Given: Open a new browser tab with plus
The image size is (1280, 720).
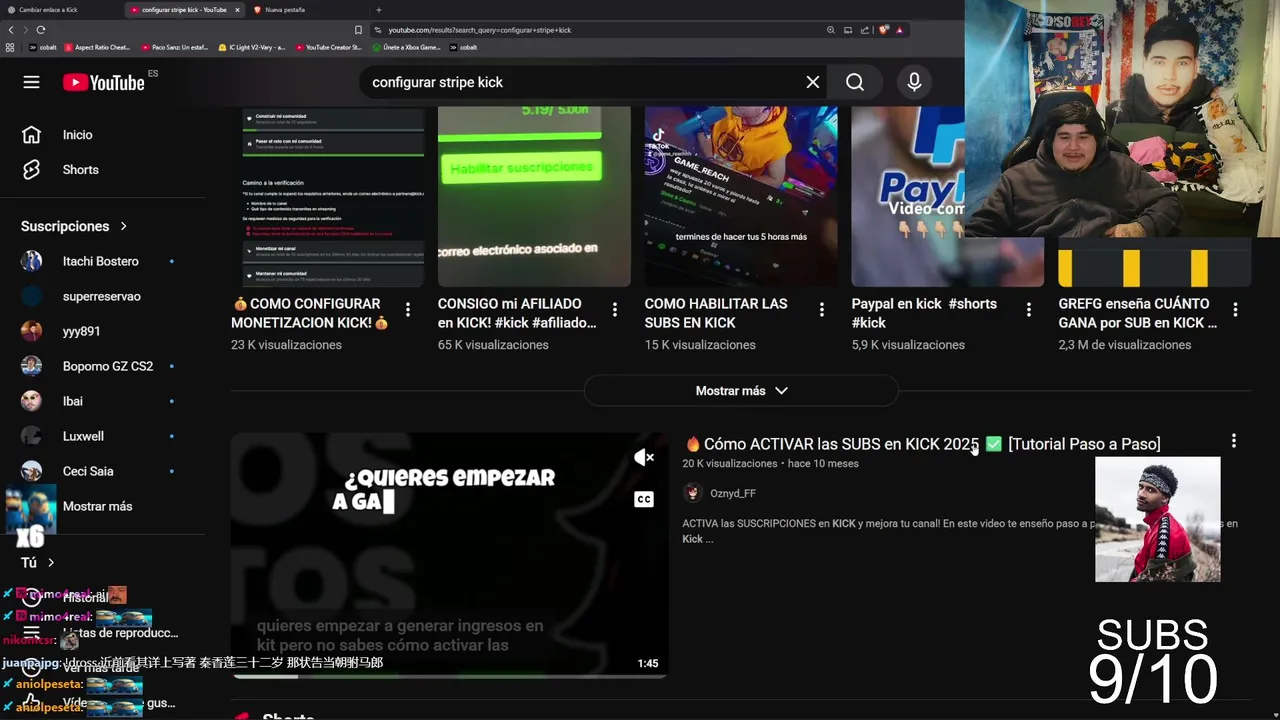Looking at the screenshot, I should click(x=378, y=10).
